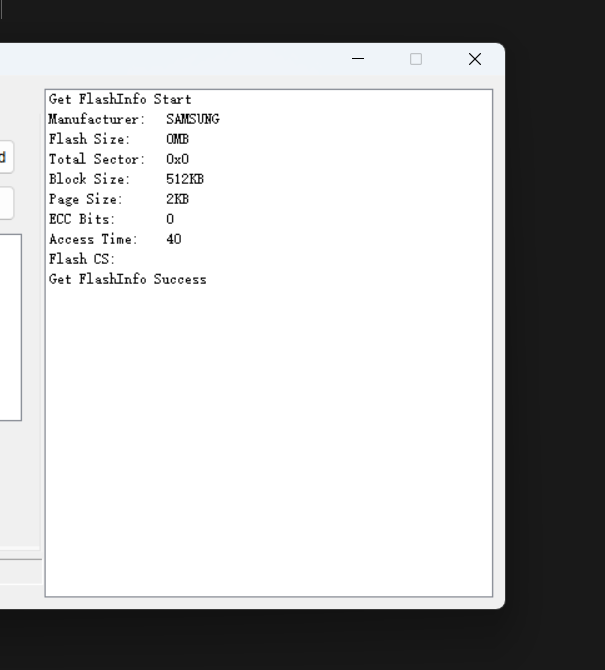The width and height of the screenshot is (605, 670).
Task: Click the 'ECC Bits:' log label
Action: [x=82, y=219]
